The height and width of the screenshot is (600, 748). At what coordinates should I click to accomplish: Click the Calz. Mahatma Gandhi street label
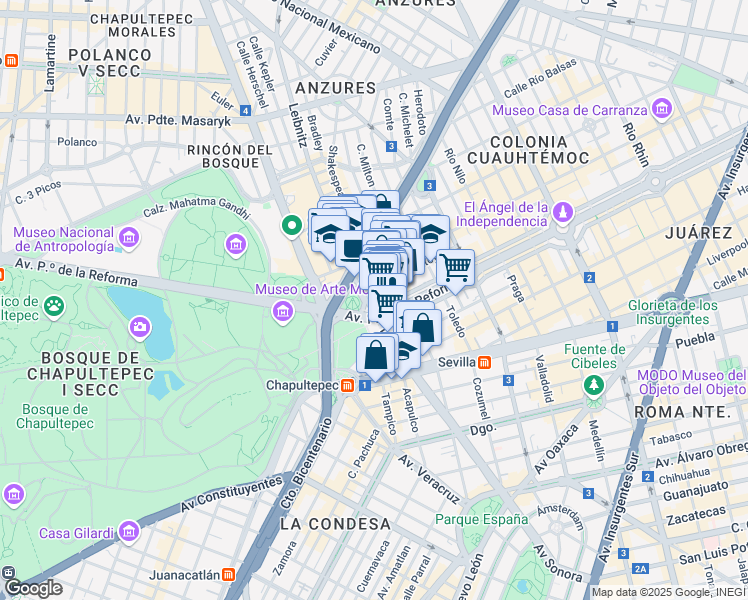pos(197,207)
